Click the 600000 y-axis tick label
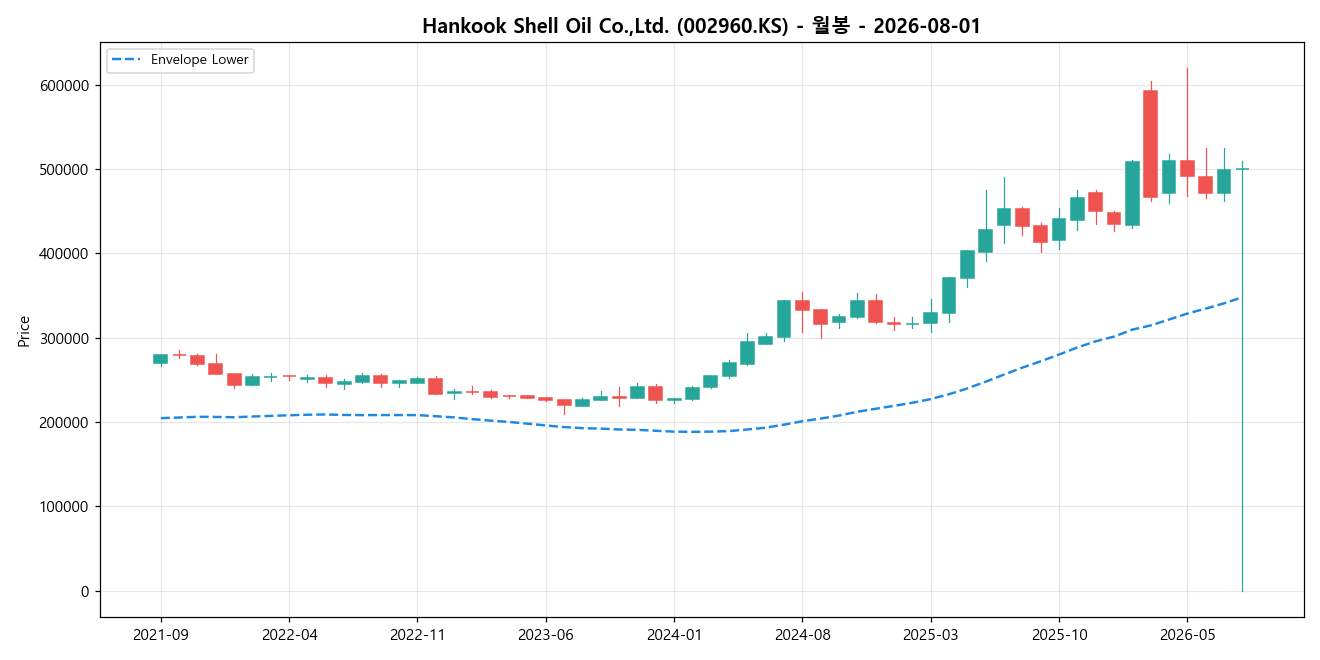The height and width of the screenshot is (660, 1320). pyautogui.click(x=66, y=86)
